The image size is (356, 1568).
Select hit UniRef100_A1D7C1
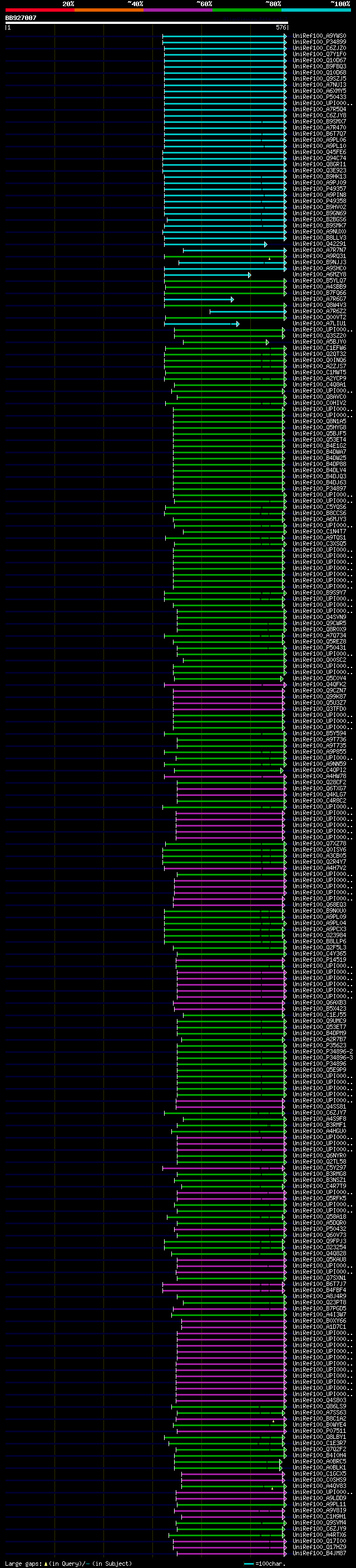click(x=319, y=1327)
